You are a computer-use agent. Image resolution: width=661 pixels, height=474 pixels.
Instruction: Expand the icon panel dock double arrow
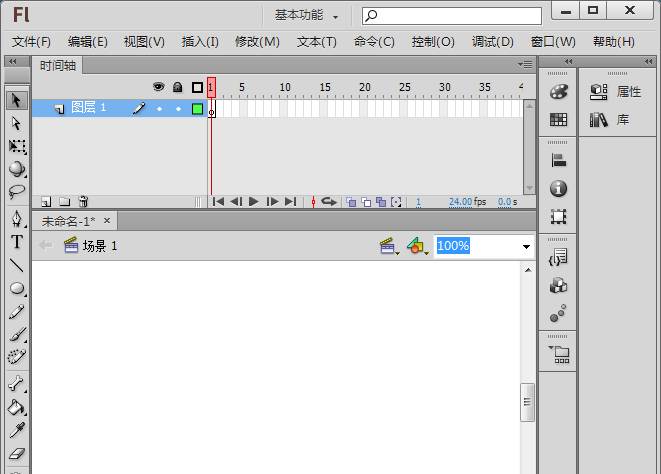point(569,62)
